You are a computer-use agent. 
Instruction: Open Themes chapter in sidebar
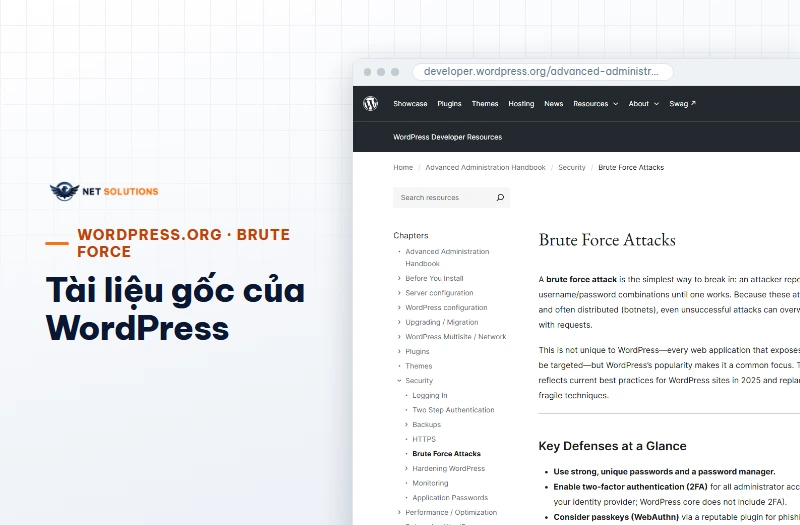click(418, 366)
